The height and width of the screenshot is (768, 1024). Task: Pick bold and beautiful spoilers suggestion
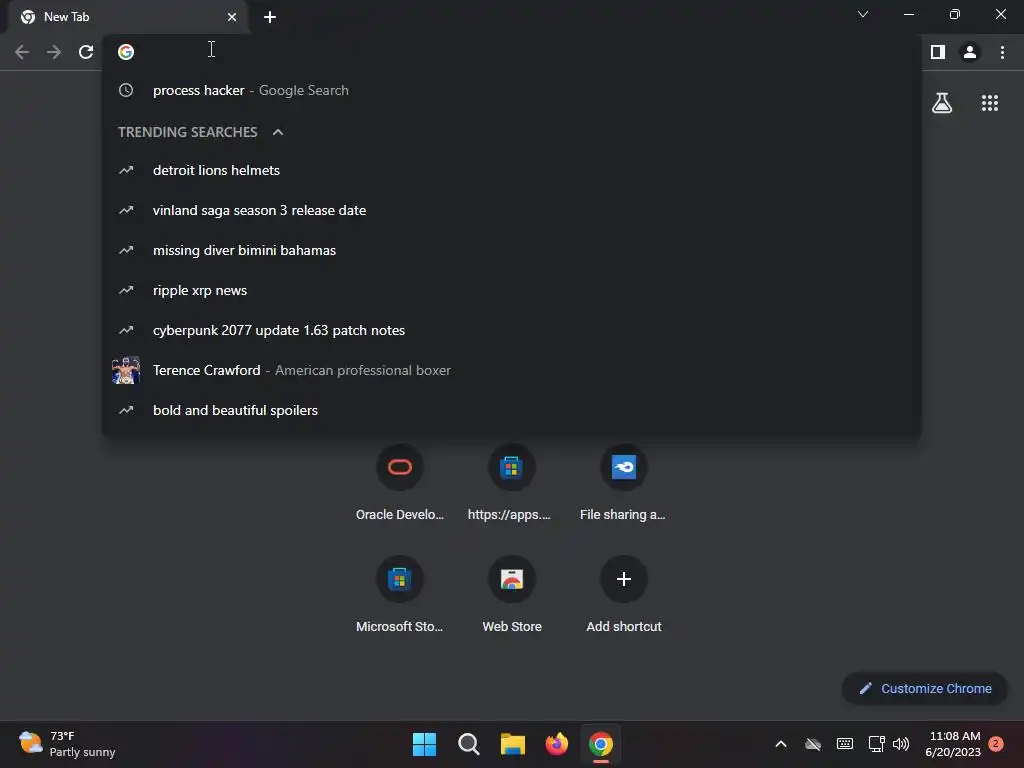(x=511, y=410)
